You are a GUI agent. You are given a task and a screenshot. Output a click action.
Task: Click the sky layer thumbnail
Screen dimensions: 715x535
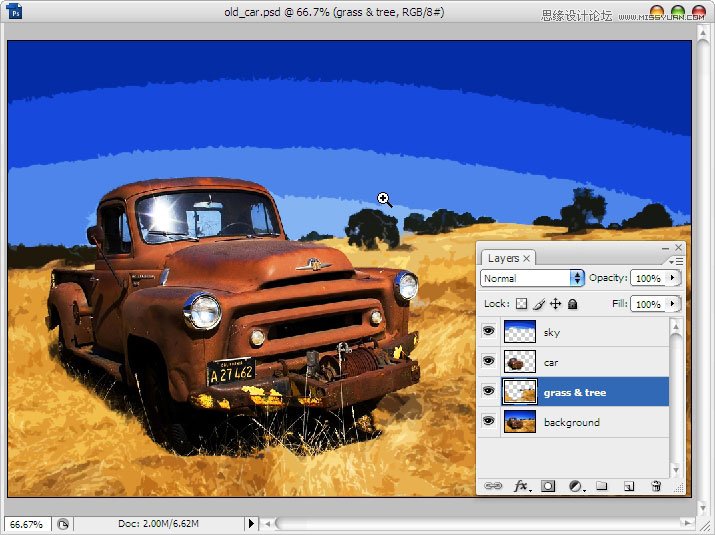tap(520, 332)
